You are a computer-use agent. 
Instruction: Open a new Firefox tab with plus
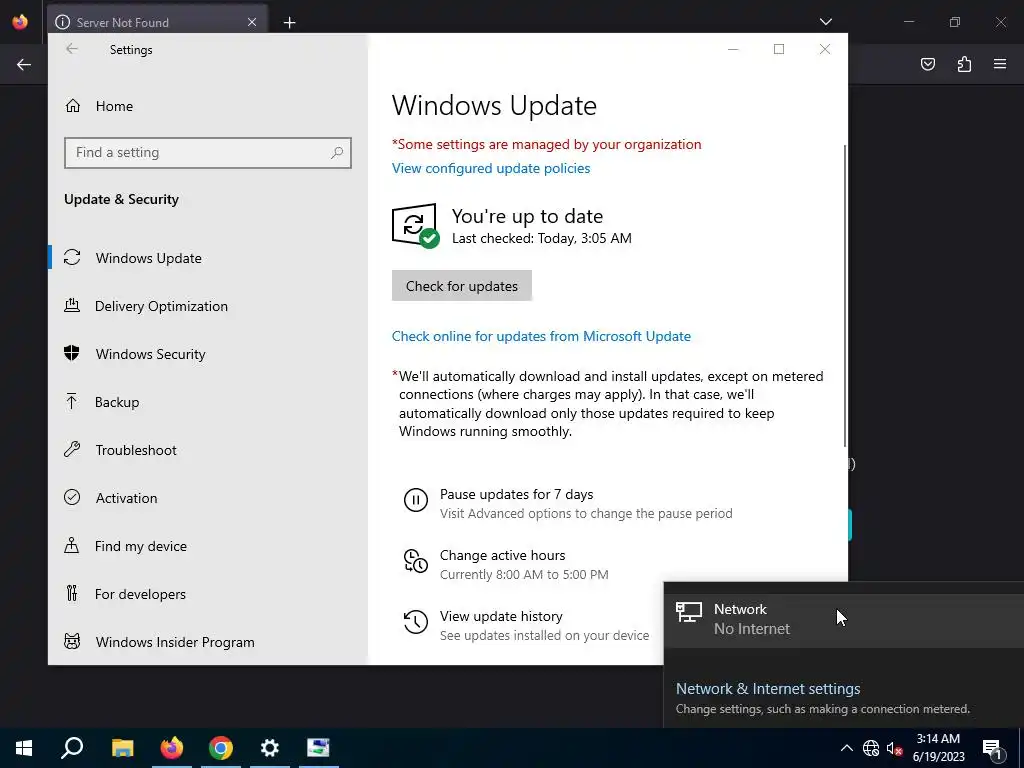coord(289,23)
